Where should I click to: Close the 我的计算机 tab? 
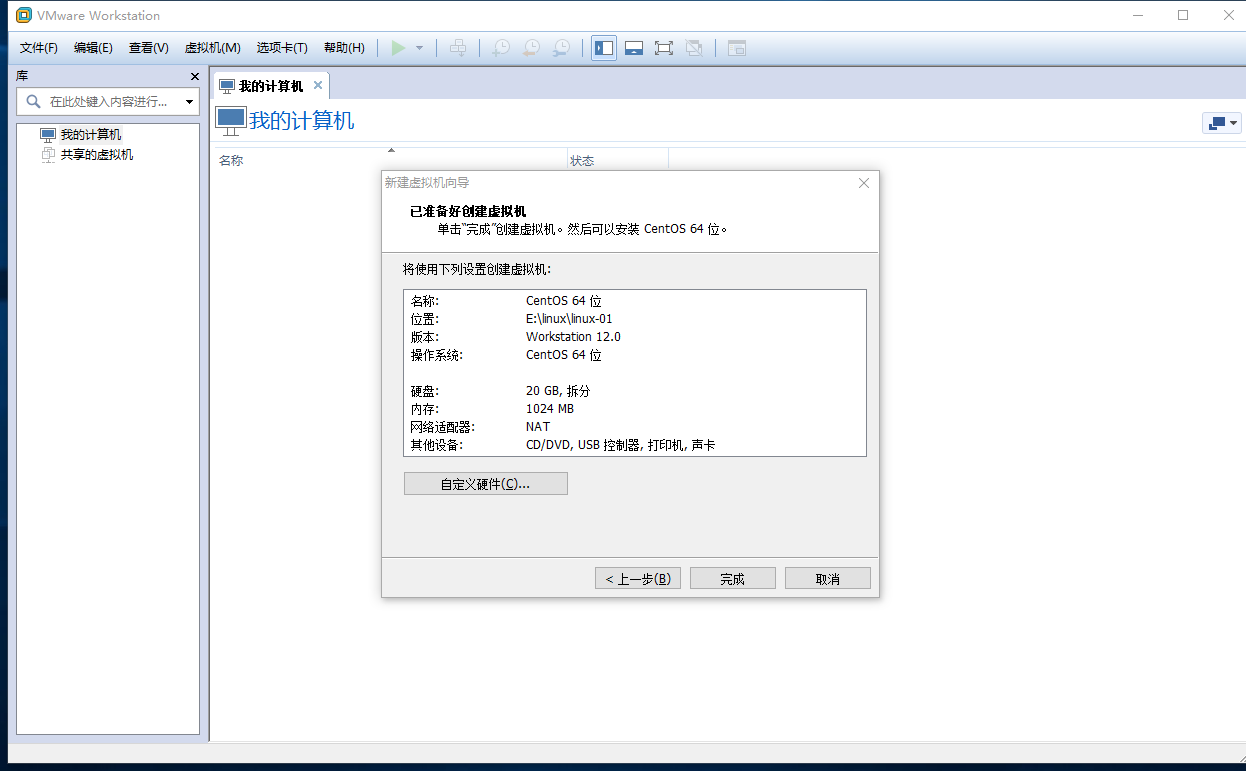click(318, 85)
